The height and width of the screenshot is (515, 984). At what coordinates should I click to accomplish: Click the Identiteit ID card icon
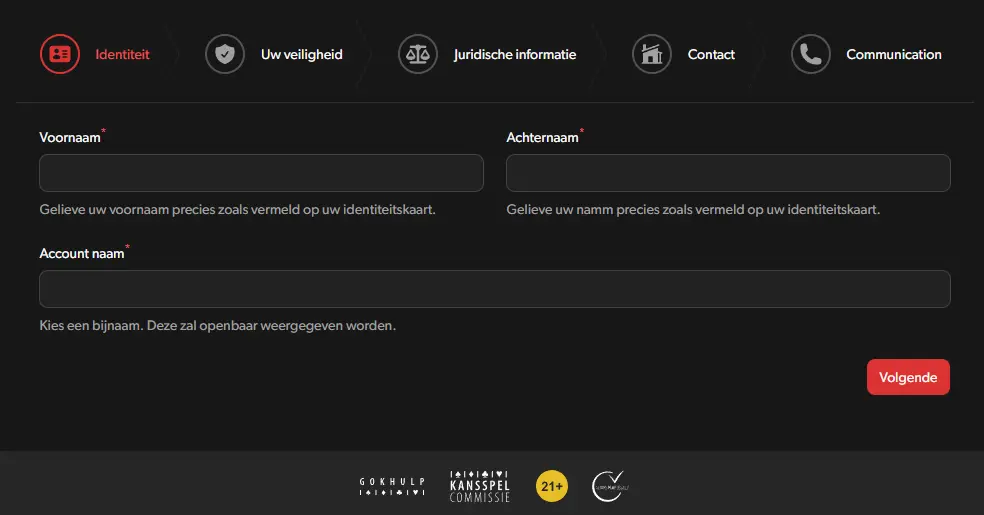[60, 54]
